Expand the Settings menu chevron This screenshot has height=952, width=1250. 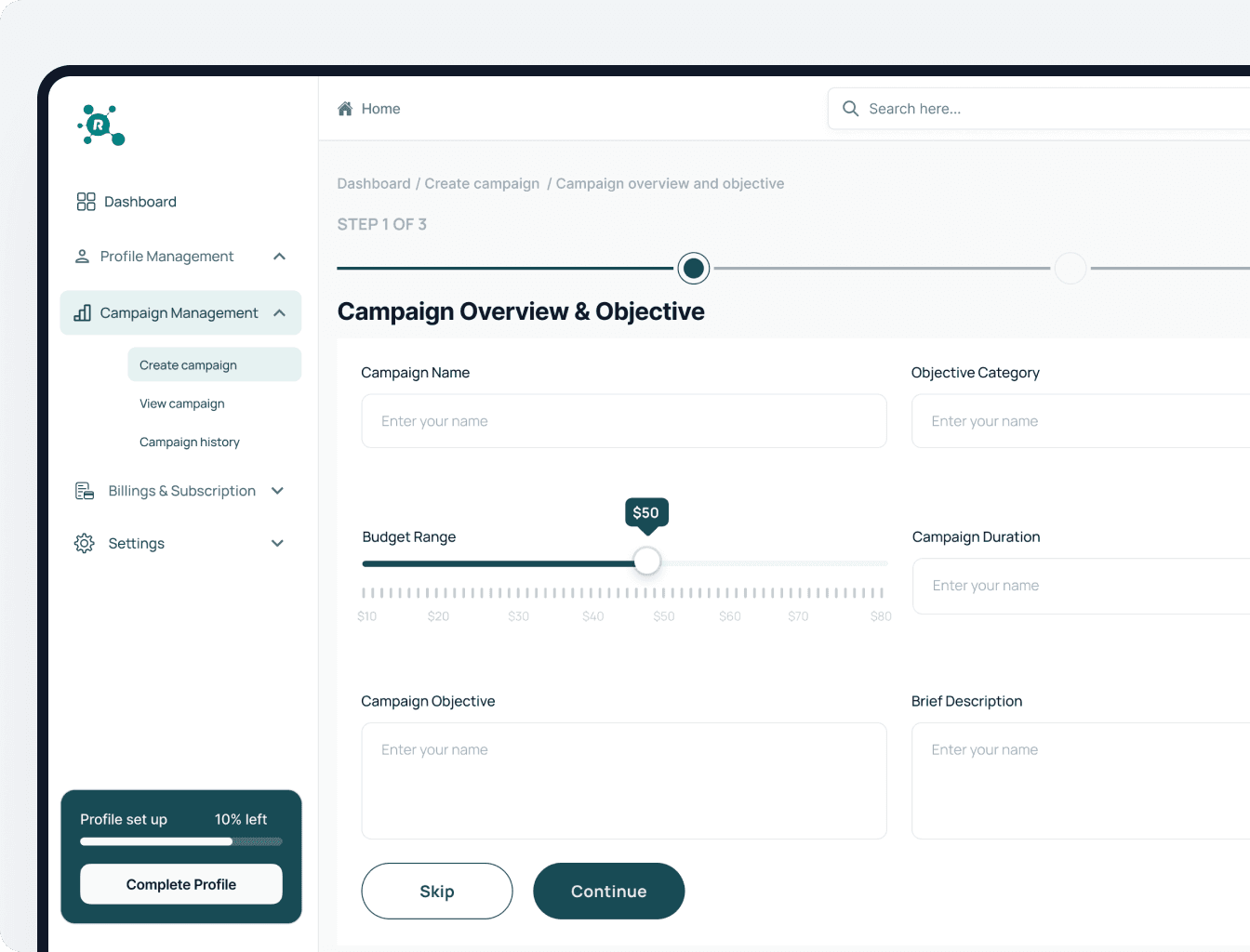[x=277, y=544]
